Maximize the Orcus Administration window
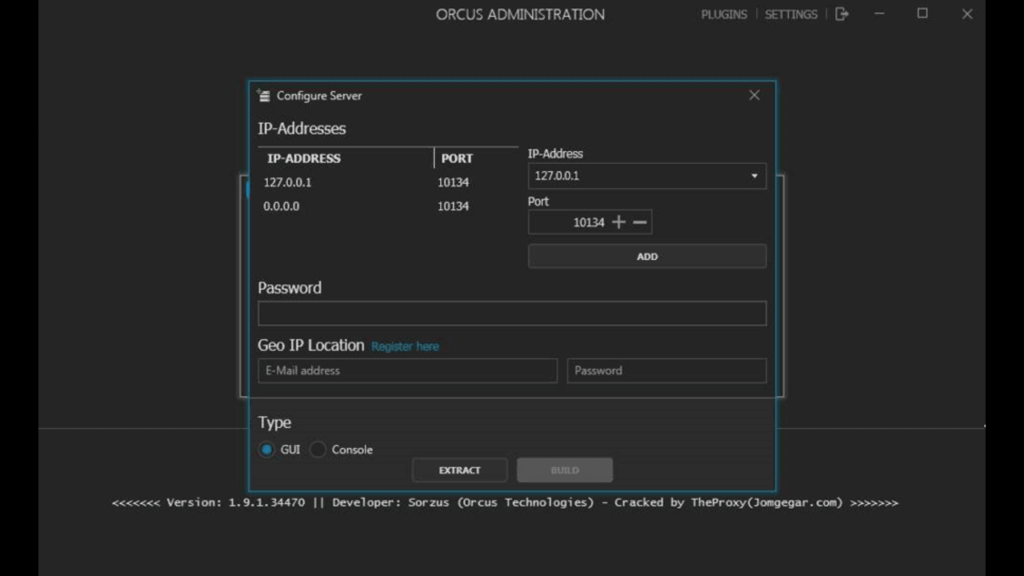 pyautogui.click(x=922, y=14)
